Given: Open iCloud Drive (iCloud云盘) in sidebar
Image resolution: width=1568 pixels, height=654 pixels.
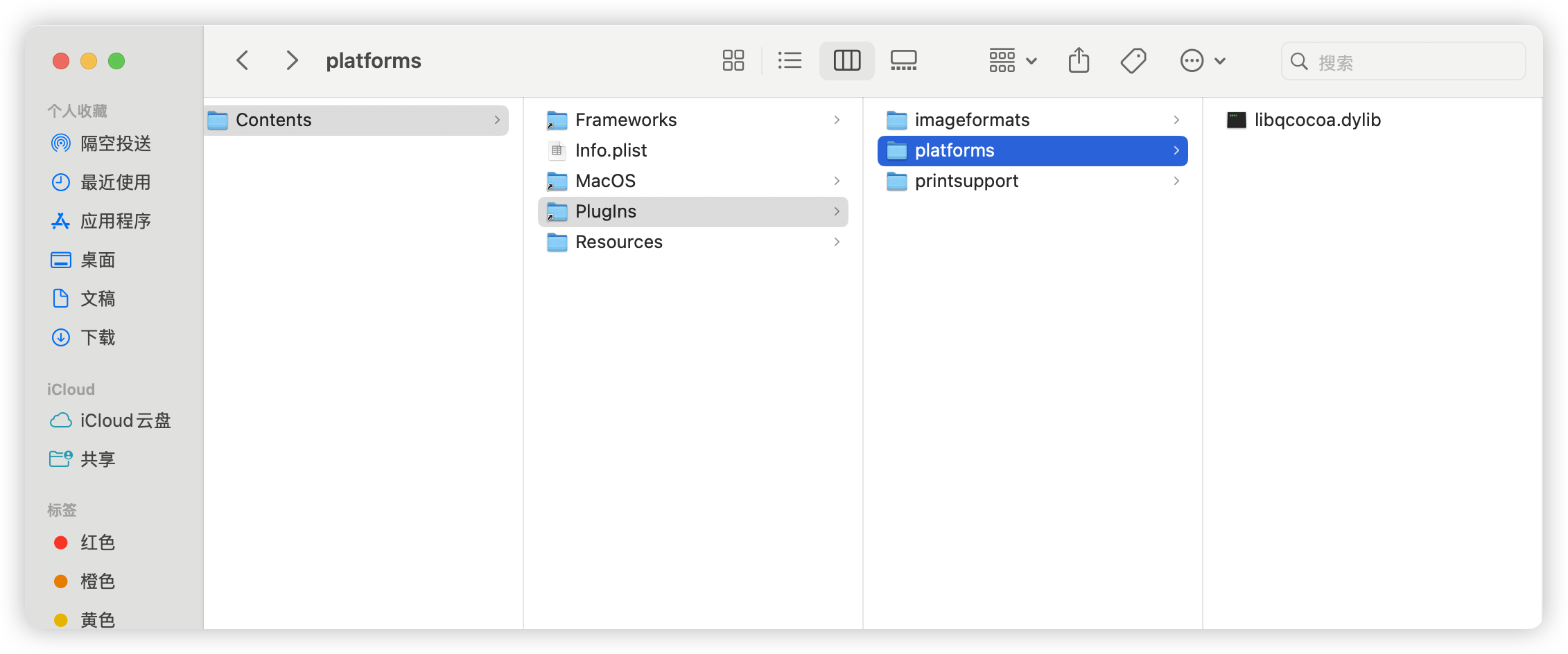Looking at the screenshot, I should (x=125, y=421).
